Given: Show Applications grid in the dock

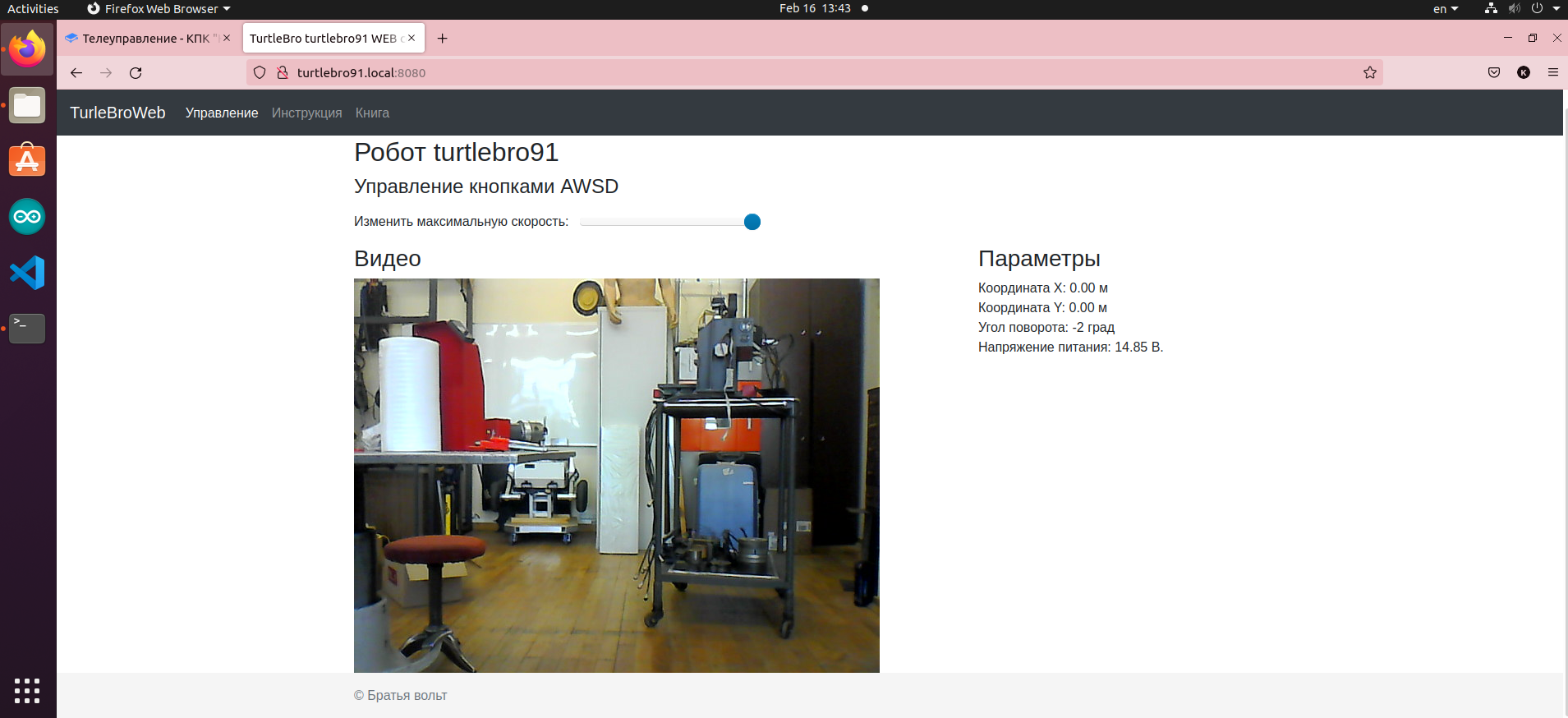Looking at the screenshot, I should (27, 691).
